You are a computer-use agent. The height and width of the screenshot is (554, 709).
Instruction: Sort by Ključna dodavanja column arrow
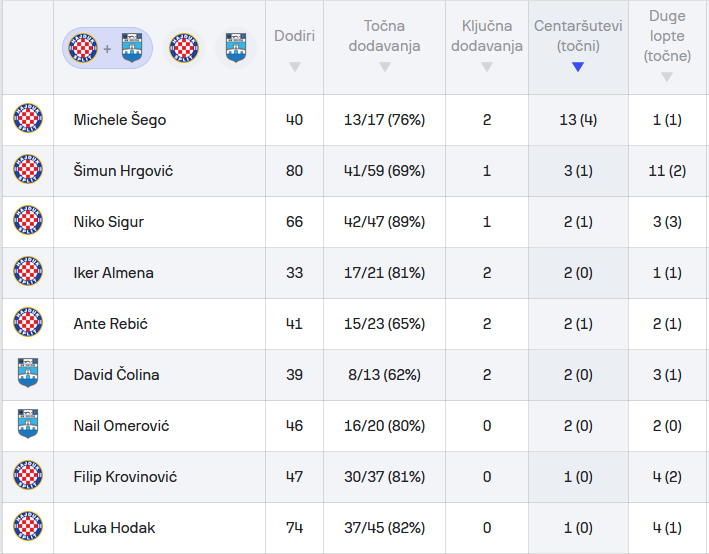[x=486, y=67]
